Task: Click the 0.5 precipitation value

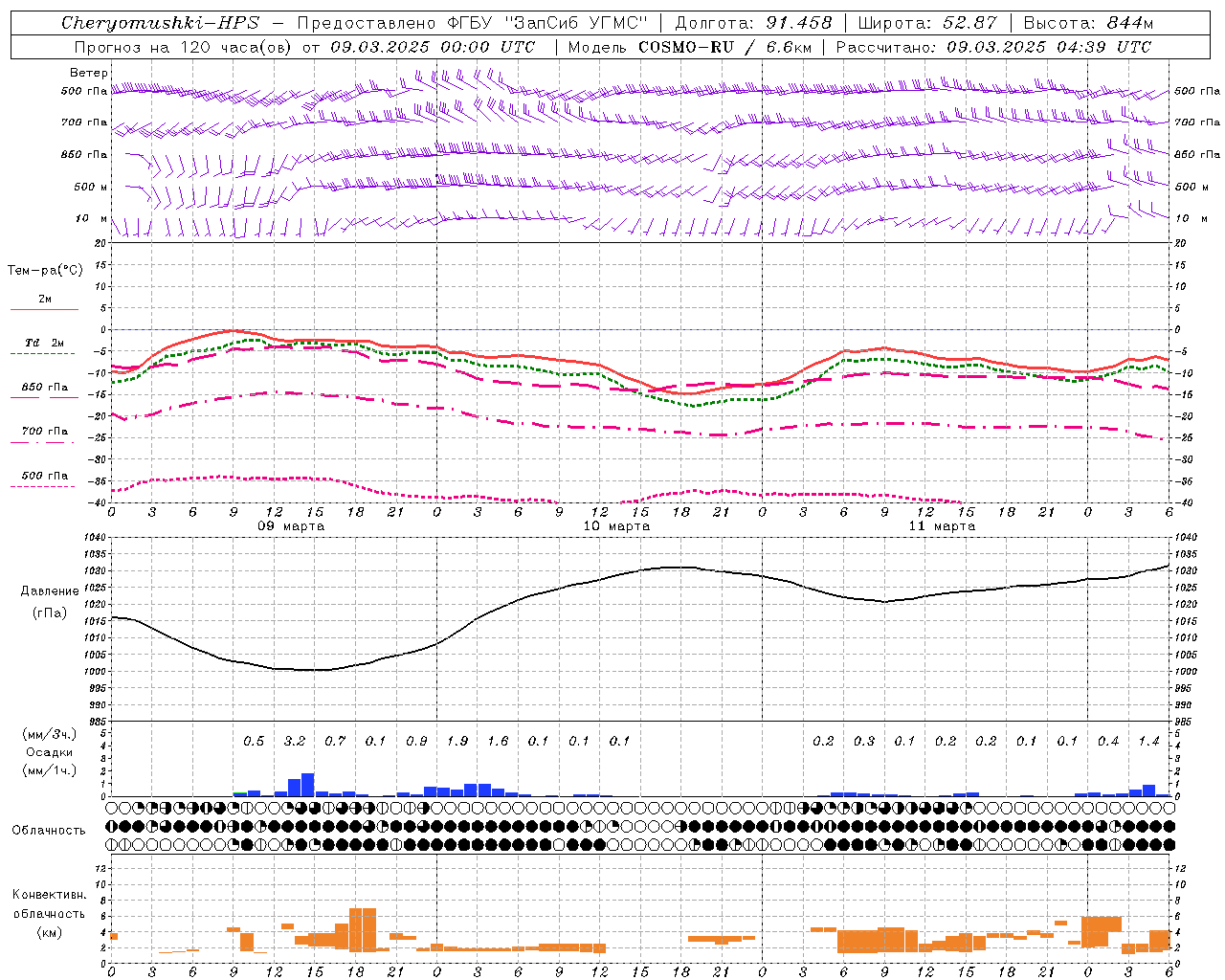Action: pos(254,741)
